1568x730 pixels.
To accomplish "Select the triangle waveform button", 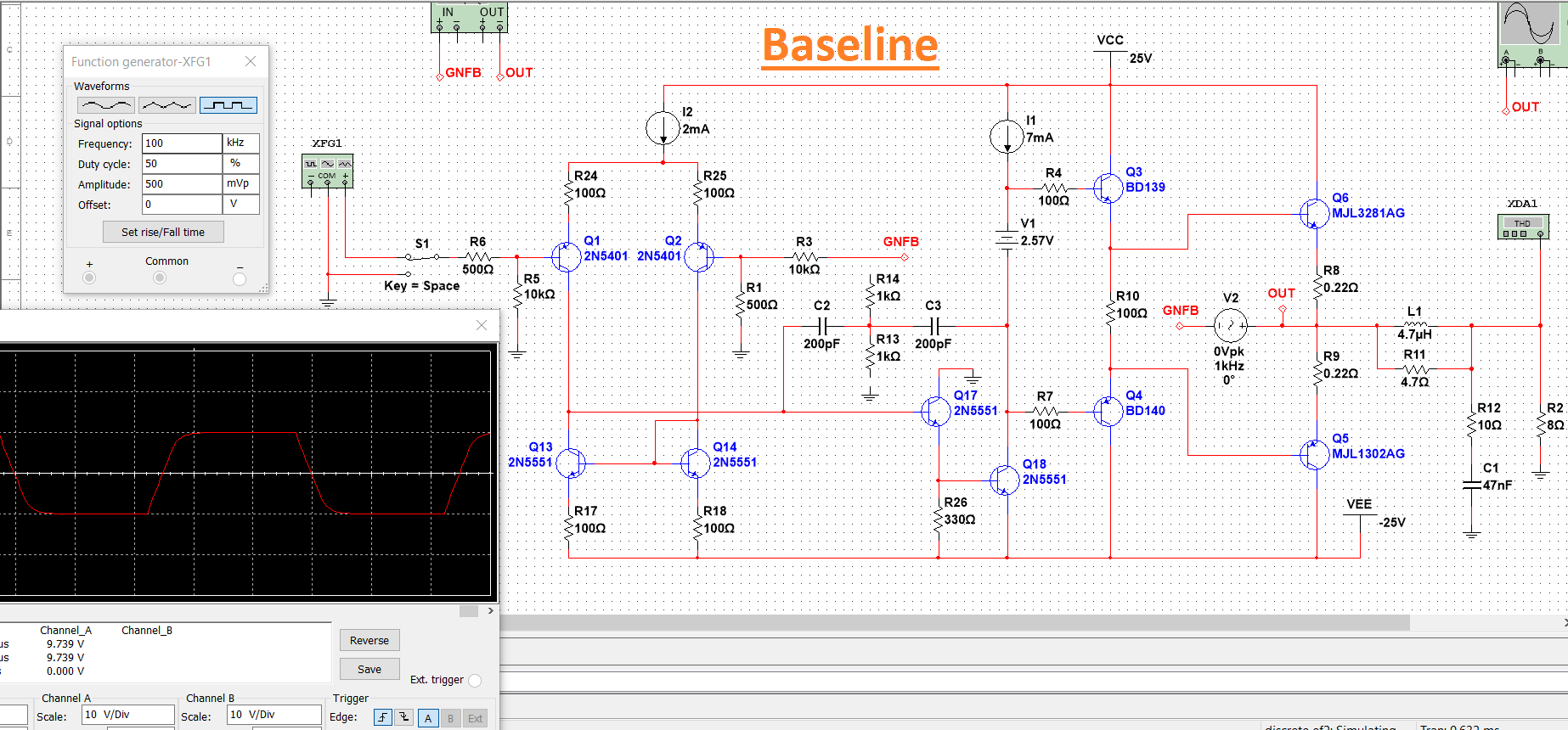I will coord(167,105).
